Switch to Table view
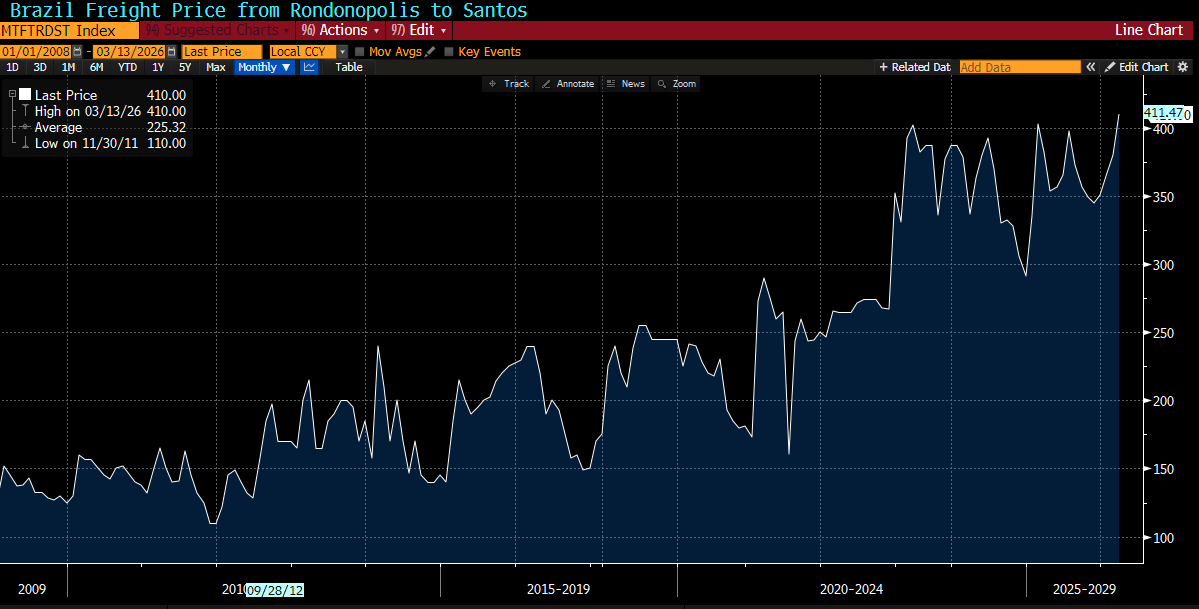 pos(349,67)
